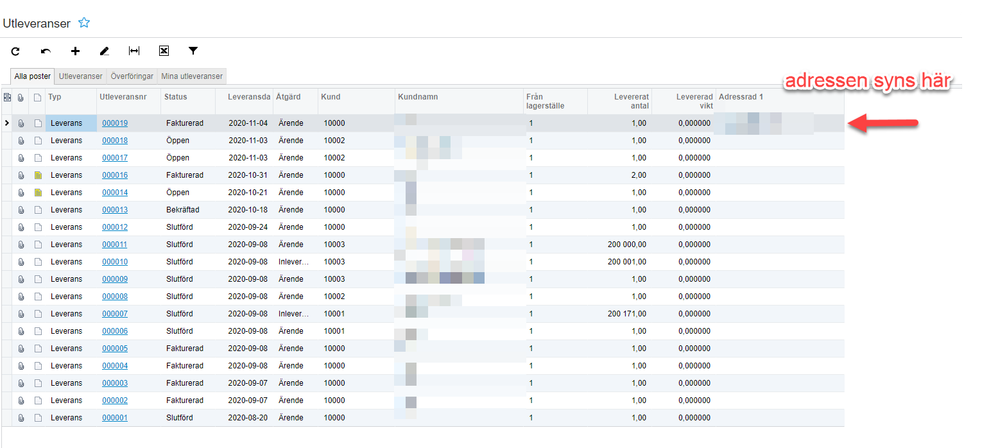The image size is (998, 448).
Task: Switch to the Överföringar tab
Action: [132, 76]
